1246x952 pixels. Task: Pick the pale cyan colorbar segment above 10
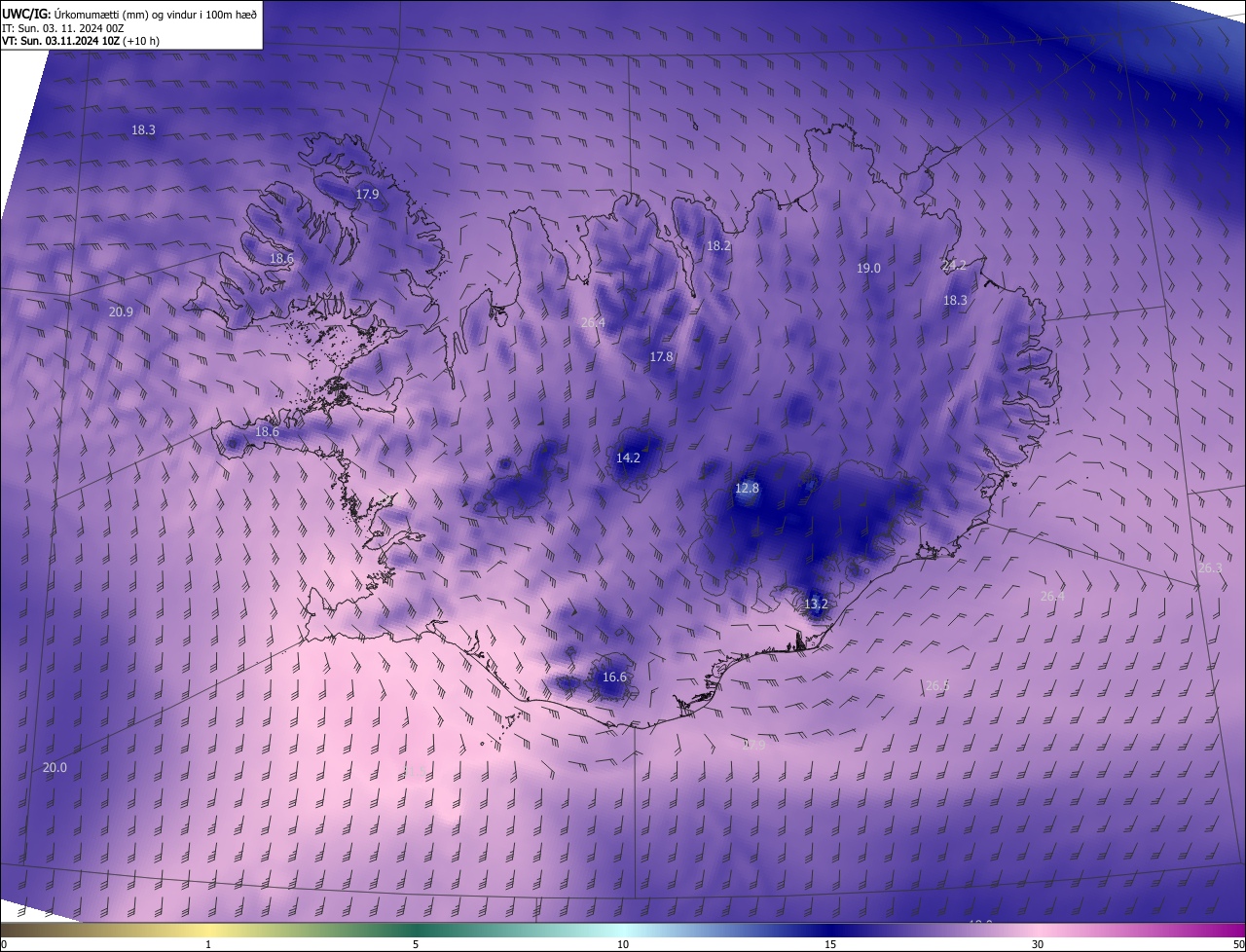click(x=623, y=930)
